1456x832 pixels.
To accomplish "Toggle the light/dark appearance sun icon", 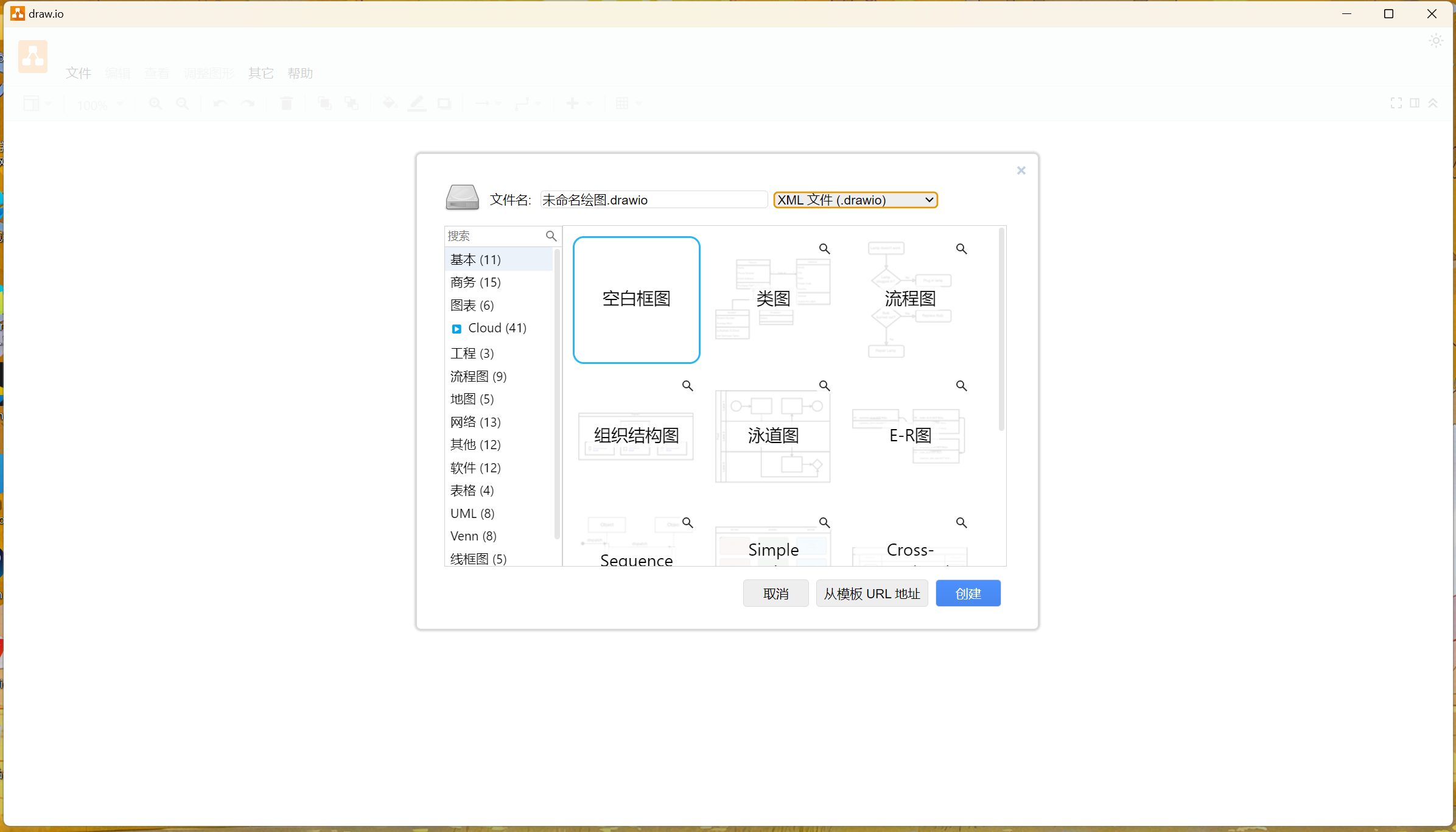I will click(1436, 41).
